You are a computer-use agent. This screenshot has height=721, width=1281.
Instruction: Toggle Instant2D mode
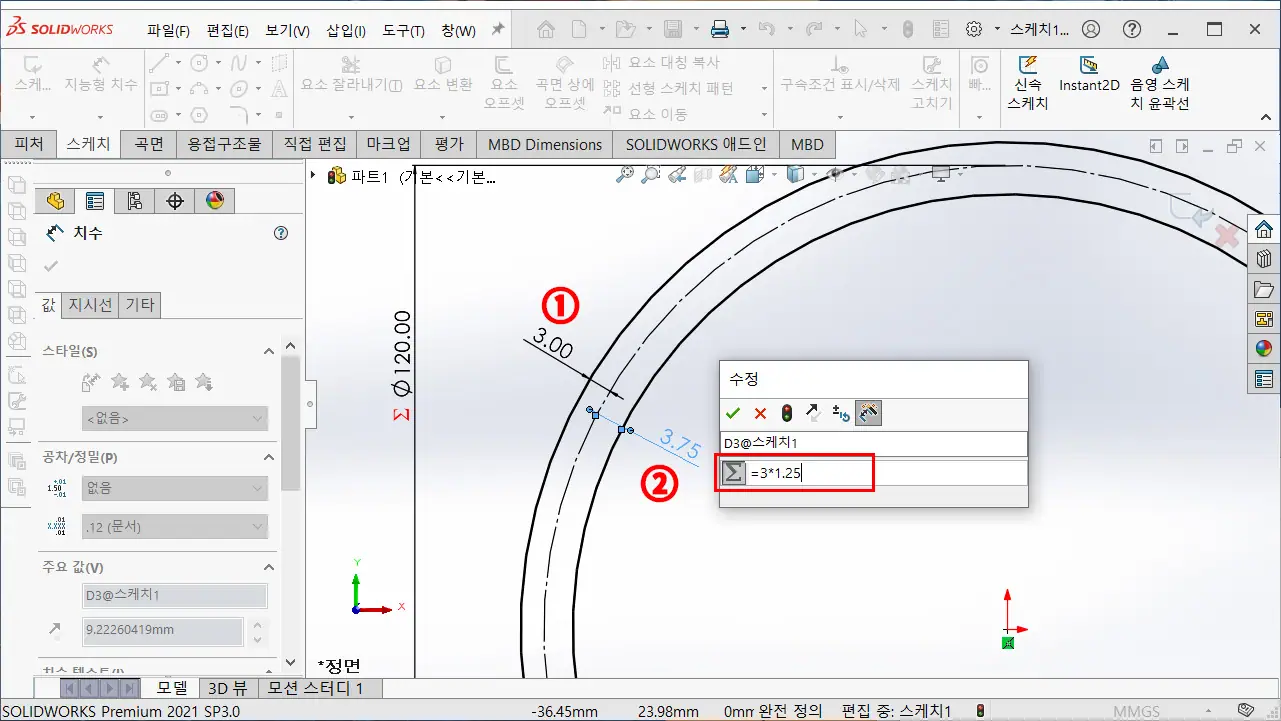pos(1089,75)
